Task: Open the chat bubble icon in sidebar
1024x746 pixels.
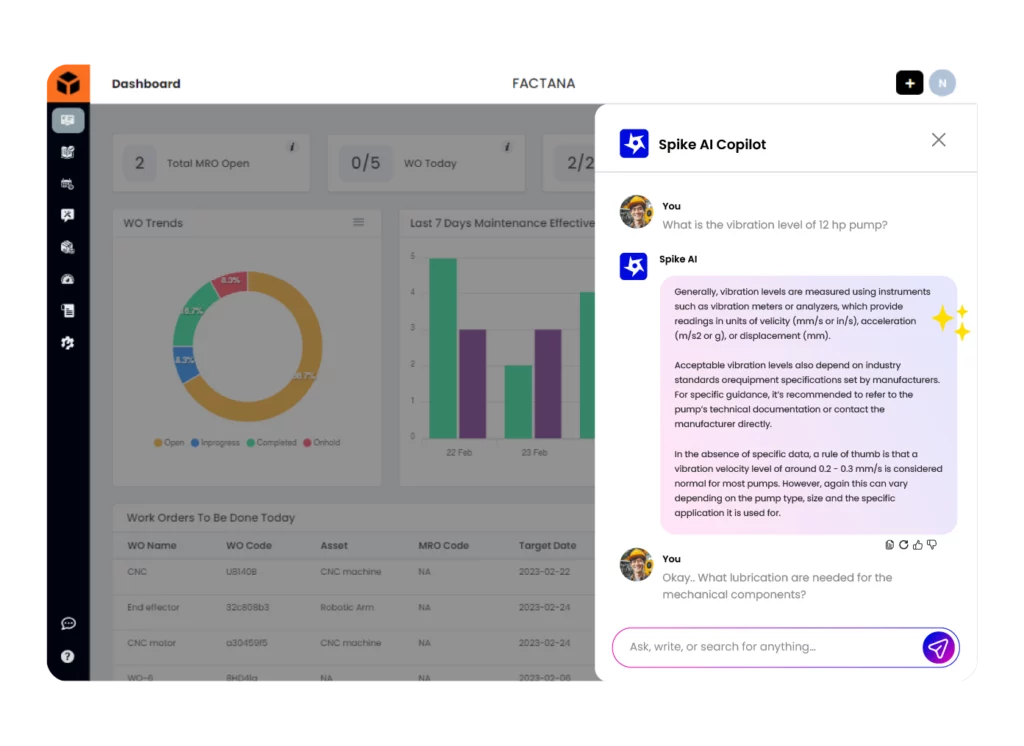Action: (68, 624)
